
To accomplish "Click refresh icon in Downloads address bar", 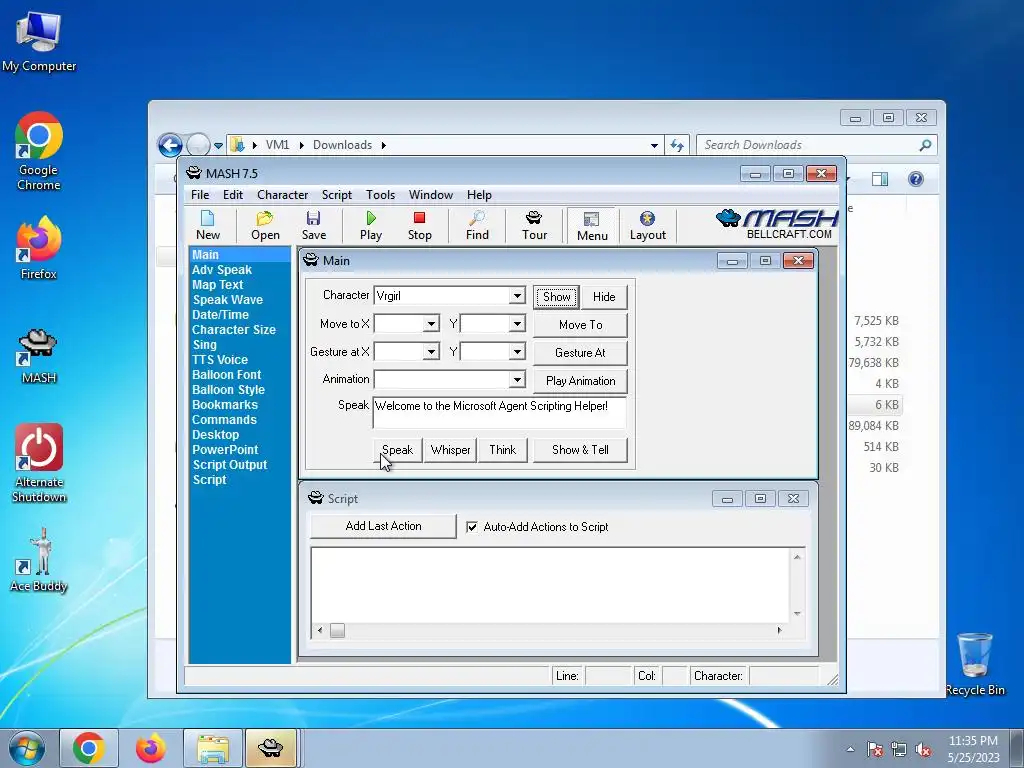I will (677, 145).
